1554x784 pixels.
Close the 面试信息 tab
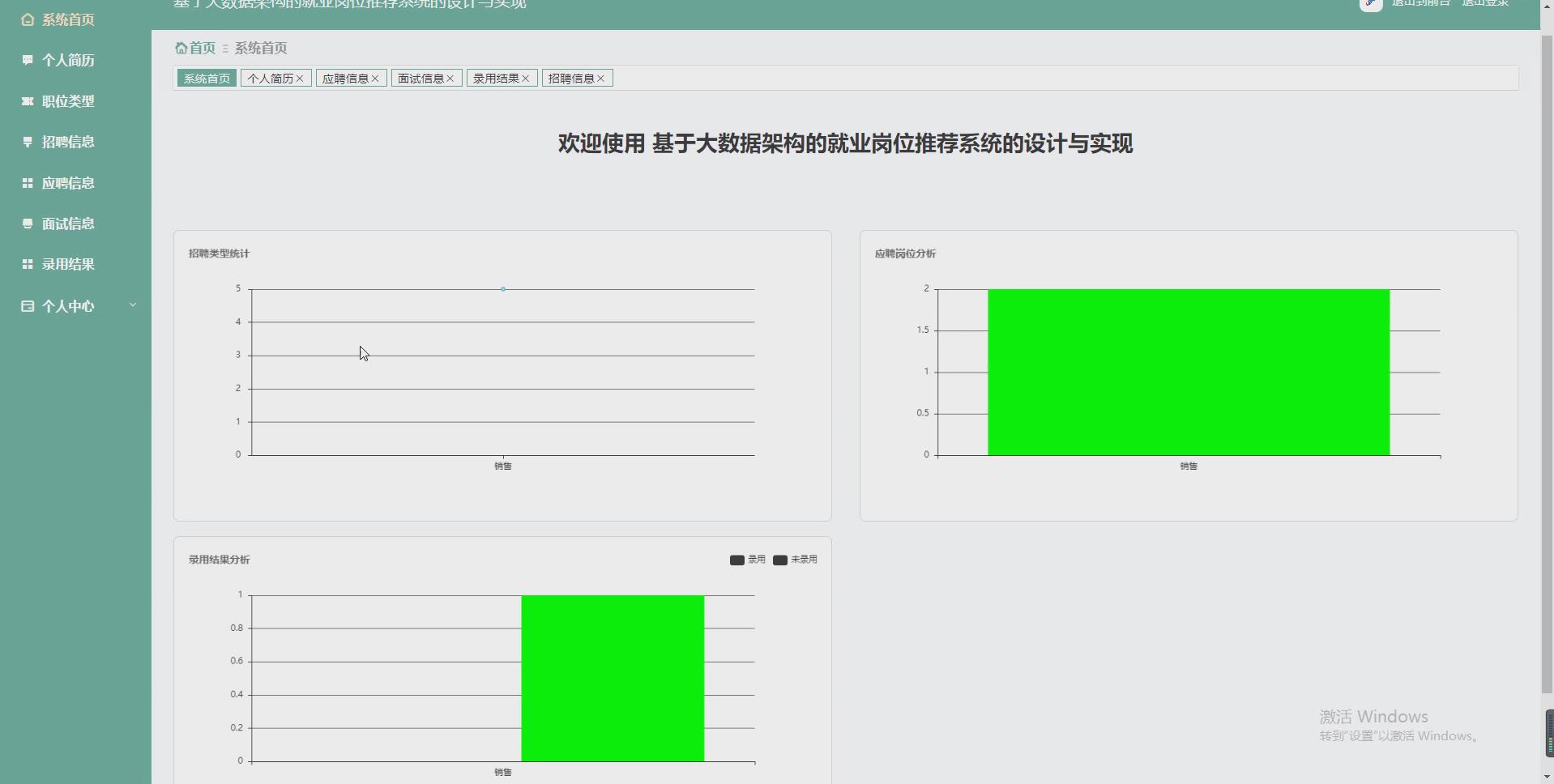pyautogui.click(x=450, y=79)
